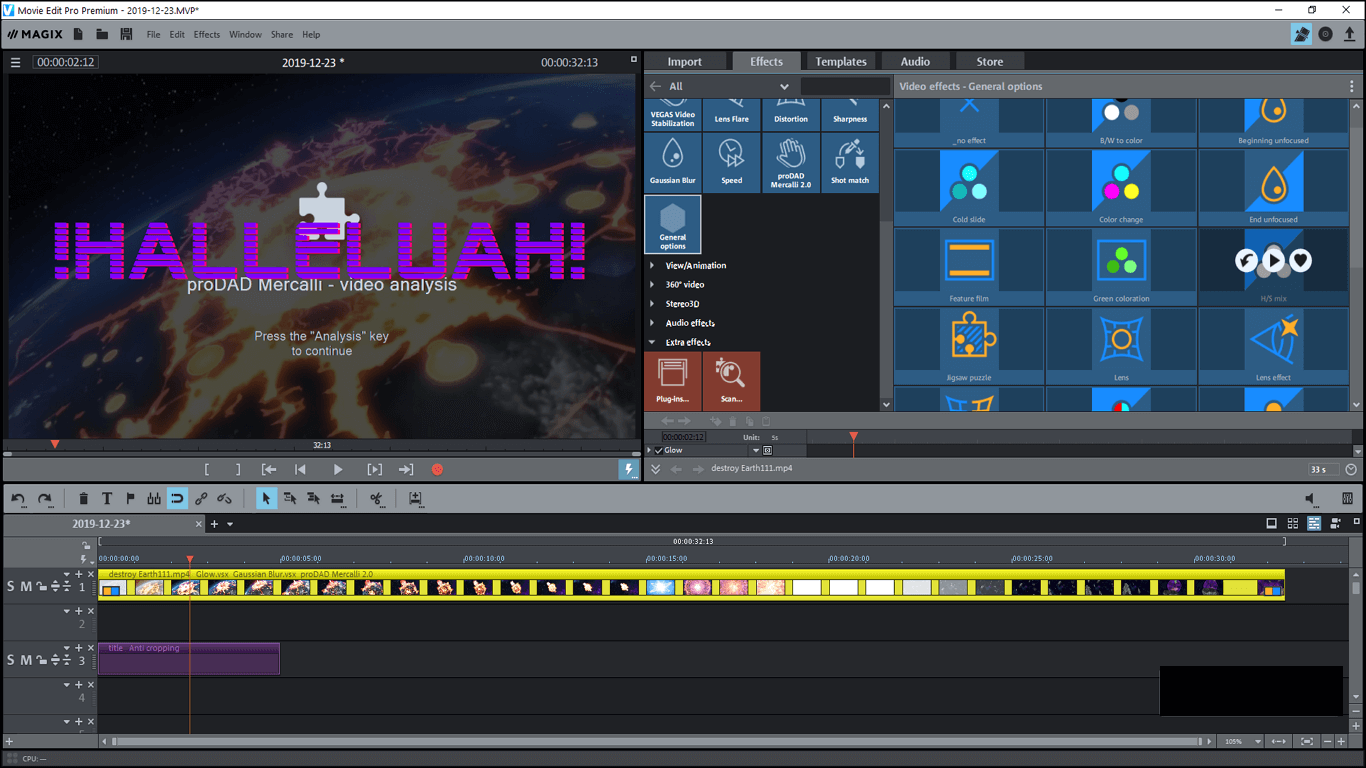Click the trash can delete icon

click(83, 498)
